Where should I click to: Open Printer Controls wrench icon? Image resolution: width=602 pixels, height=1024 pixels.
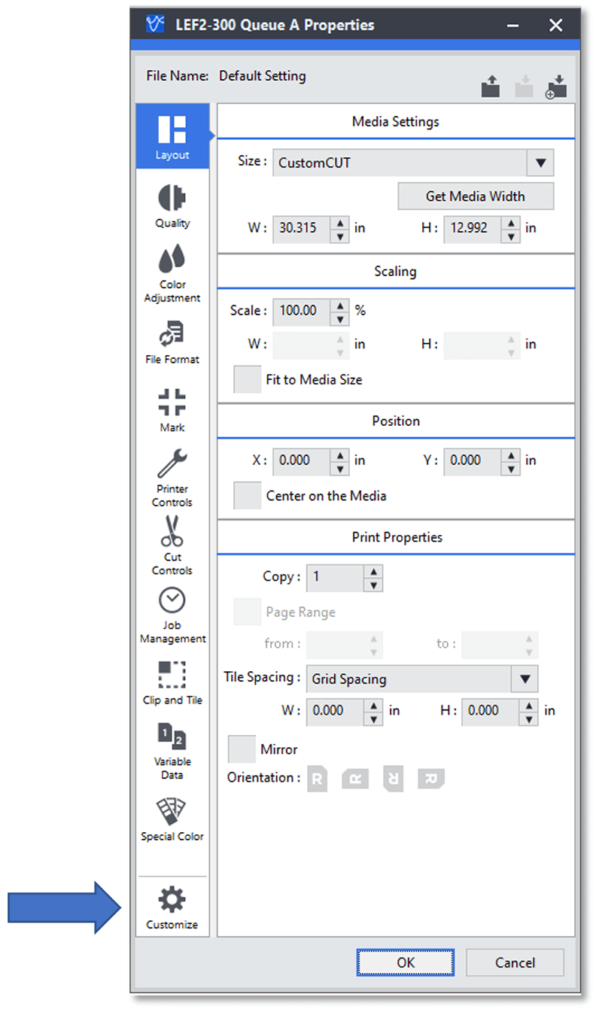(x=172, y=477)
